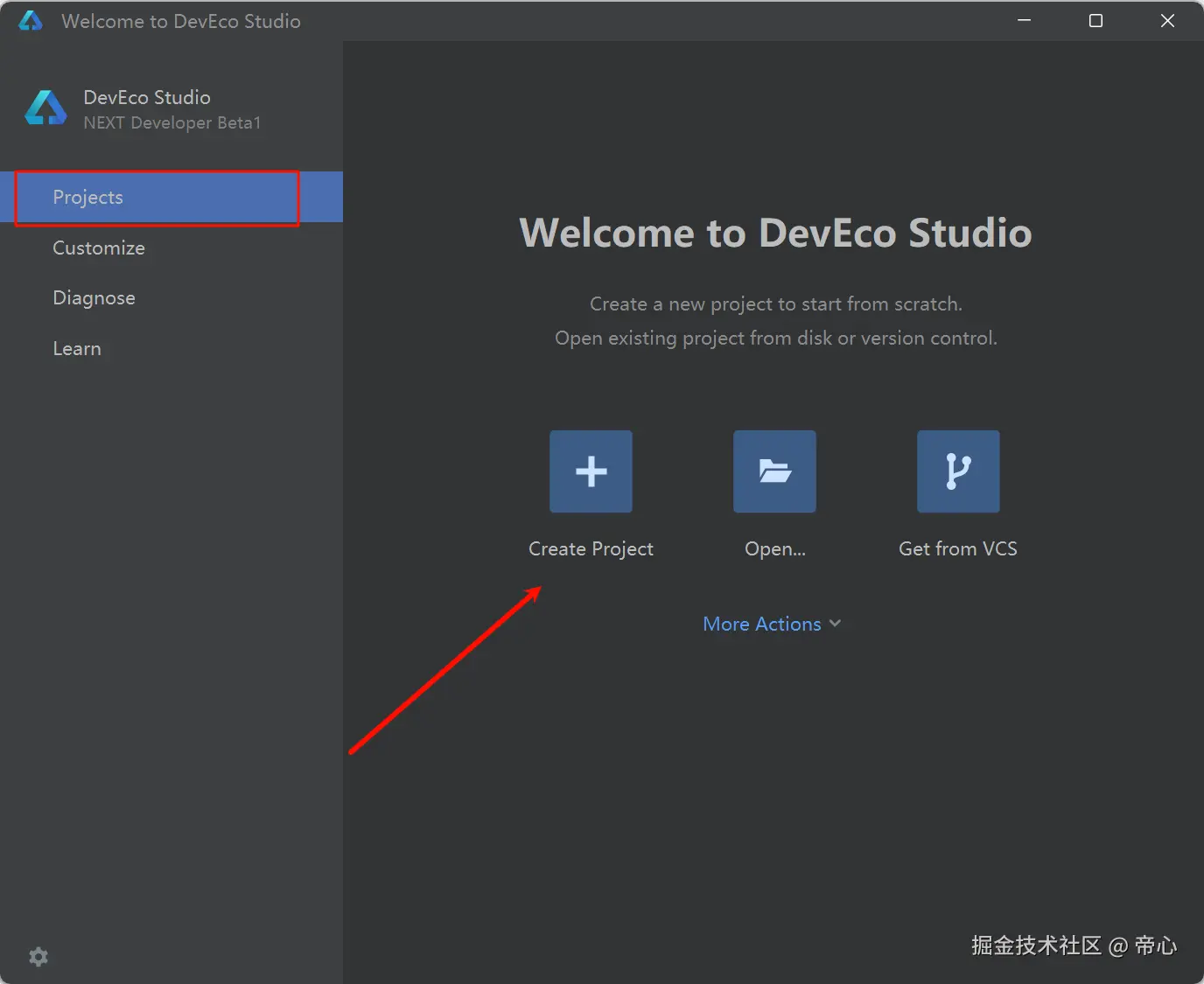Switch to the Customize tab
The height and width of the screenshot is (984, 1204).
[x=99, y=248]
